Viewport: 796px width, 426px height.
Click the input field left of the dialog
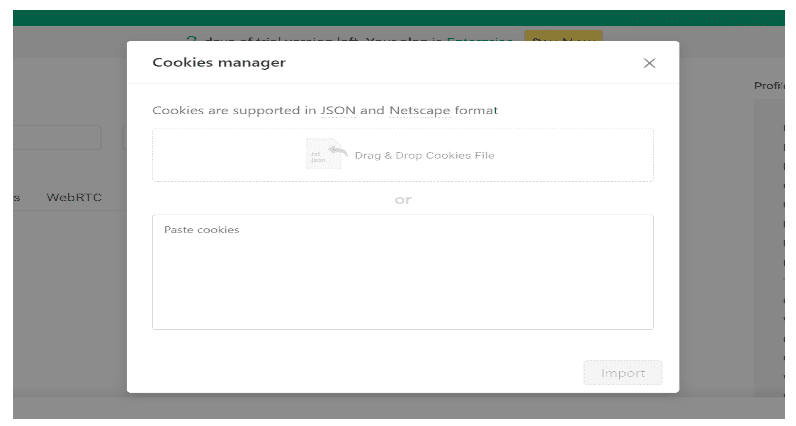57,138
